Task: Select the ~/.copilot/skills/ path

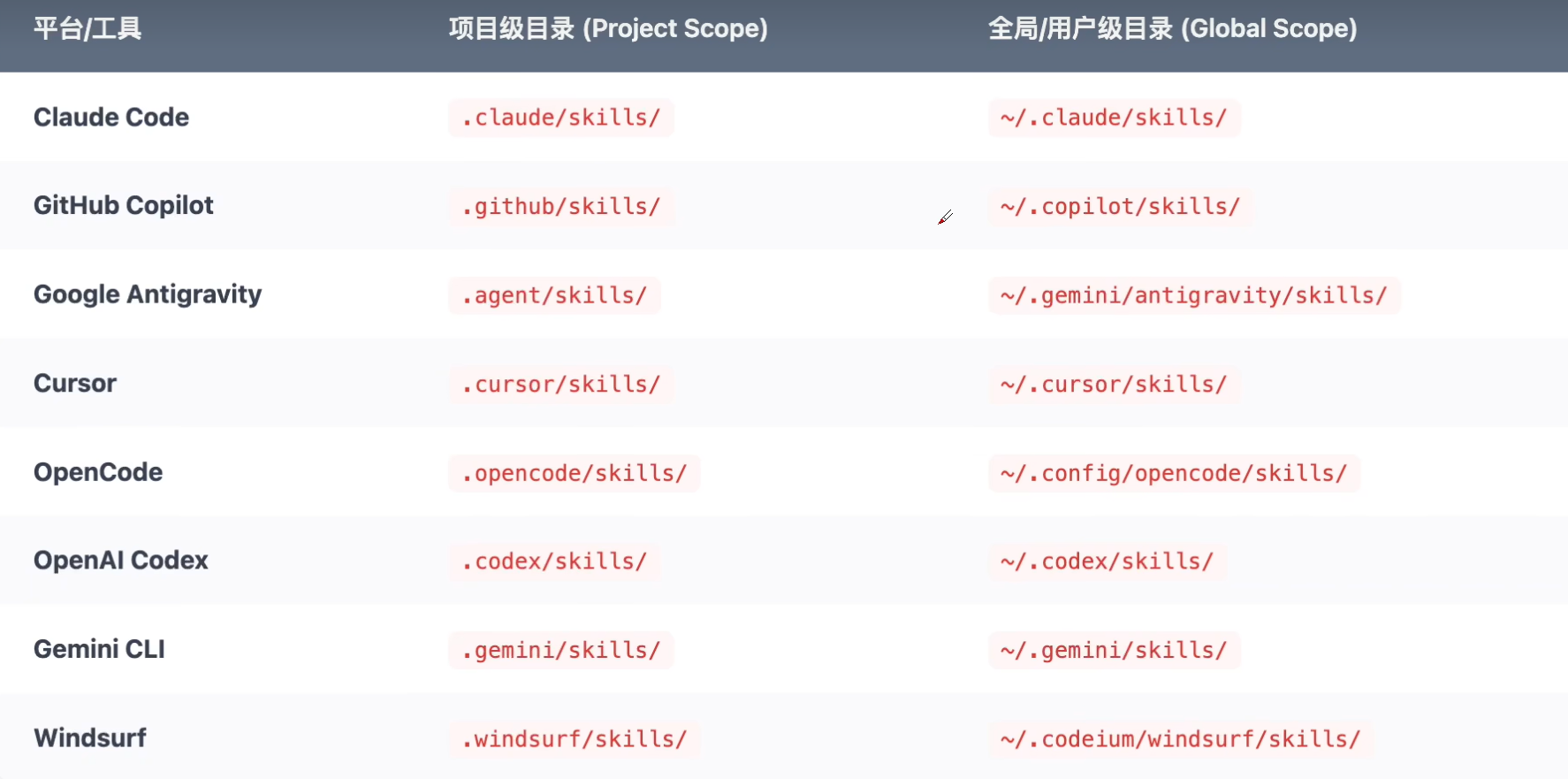Action: coord(1121,207)
